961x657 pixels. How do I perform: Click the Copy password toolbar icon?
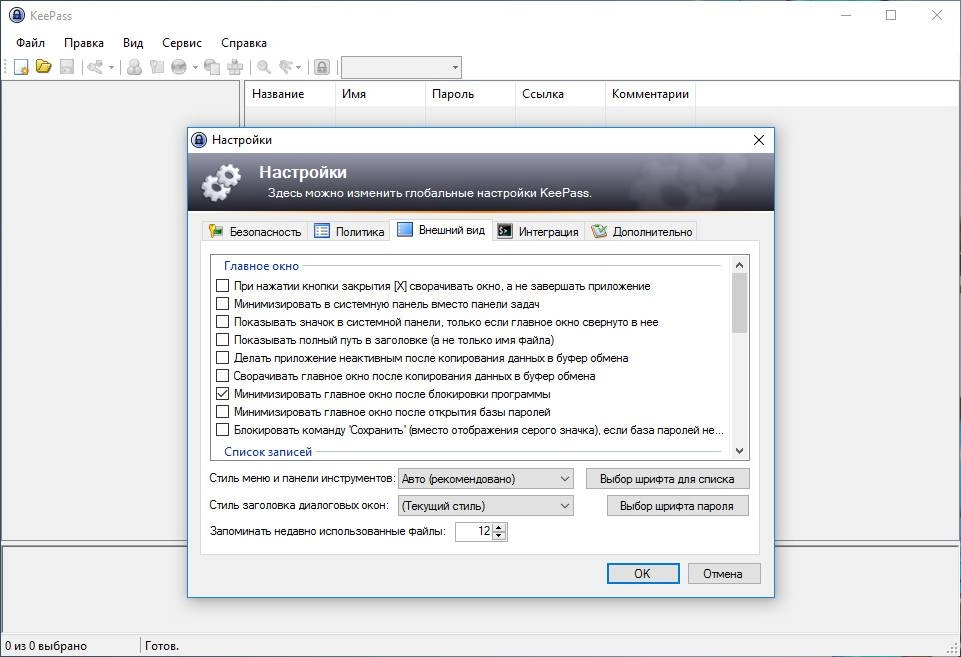click(x=157, y=67)
